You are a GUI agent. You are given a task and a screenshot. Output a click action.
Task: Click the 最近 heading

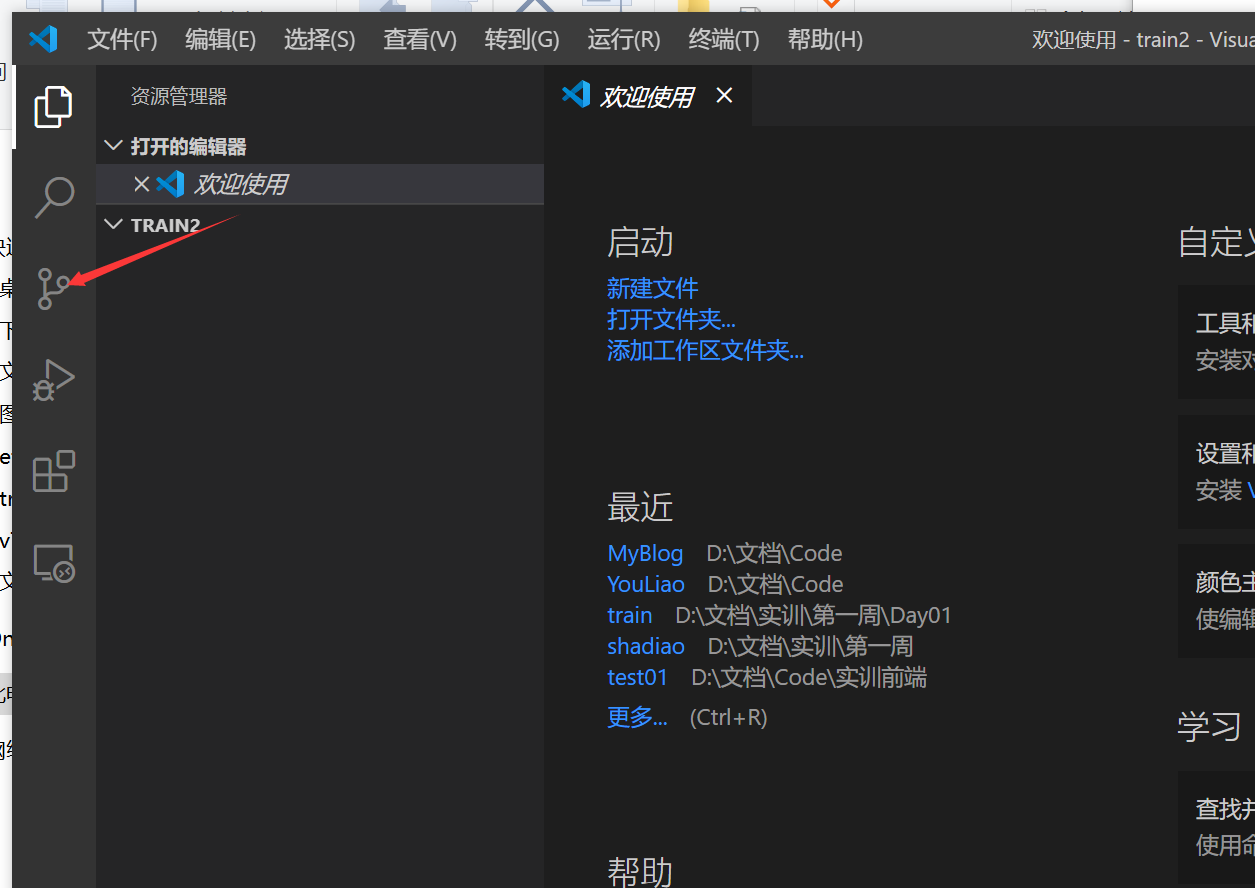640,508
